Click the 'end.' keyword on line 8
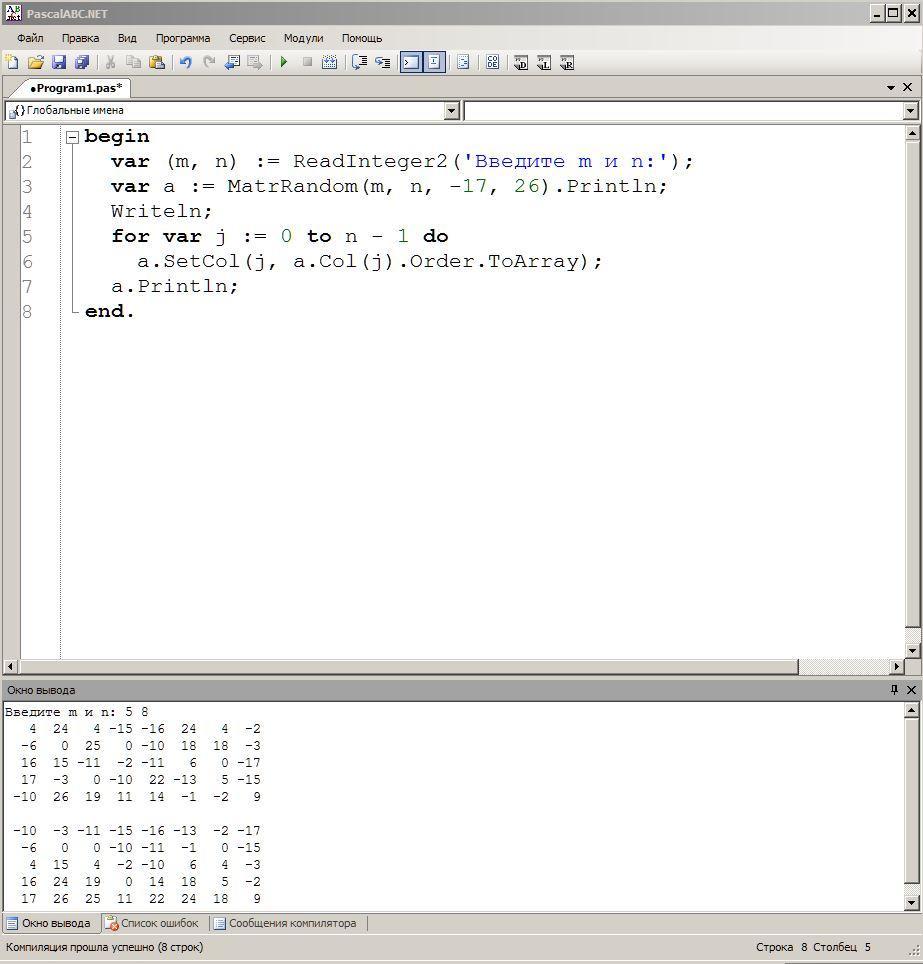Screen dimensions: 923x964 click(x=109, y=312)
